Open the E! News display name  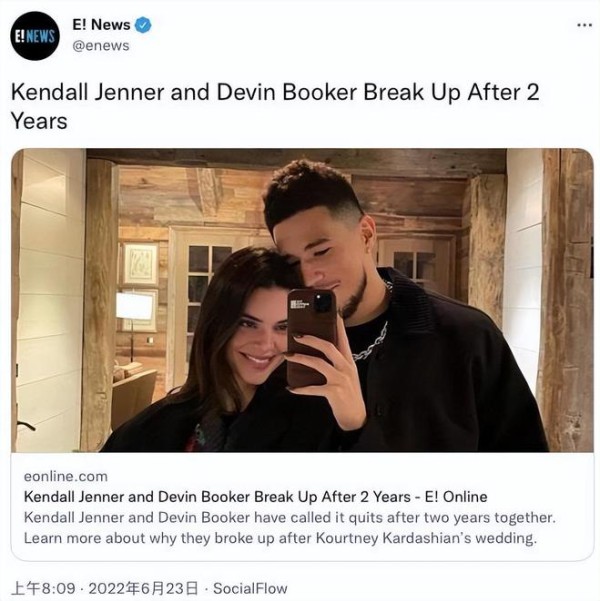(101, 25)
